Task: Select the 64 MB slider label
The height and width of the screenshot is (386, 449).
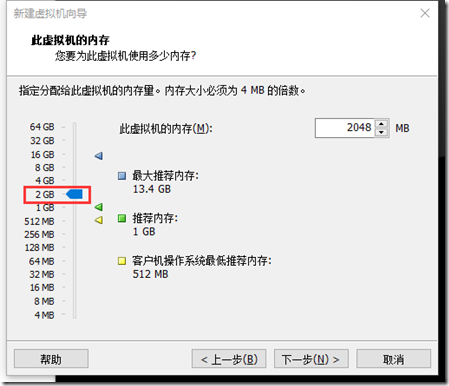Action: click(41, 261)
